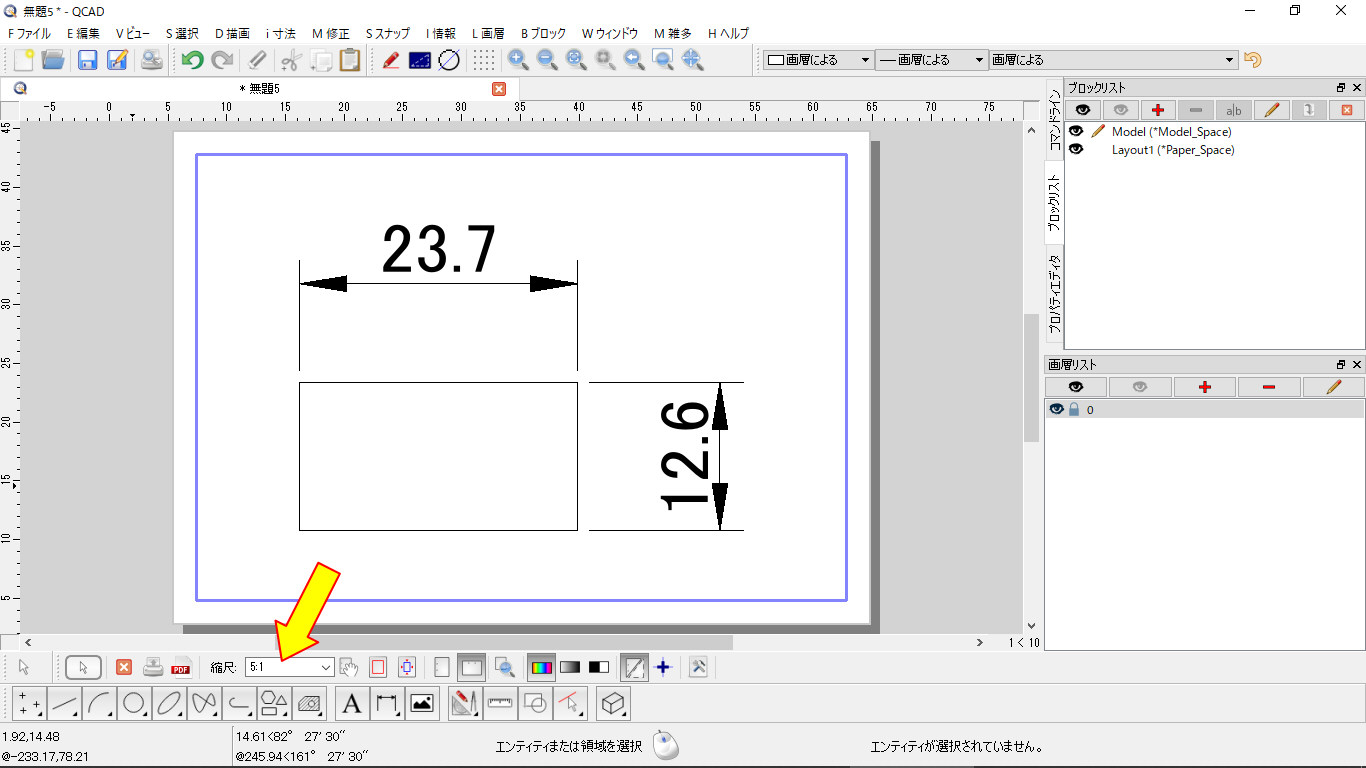Click the red pencil draft mode icon

391,60
